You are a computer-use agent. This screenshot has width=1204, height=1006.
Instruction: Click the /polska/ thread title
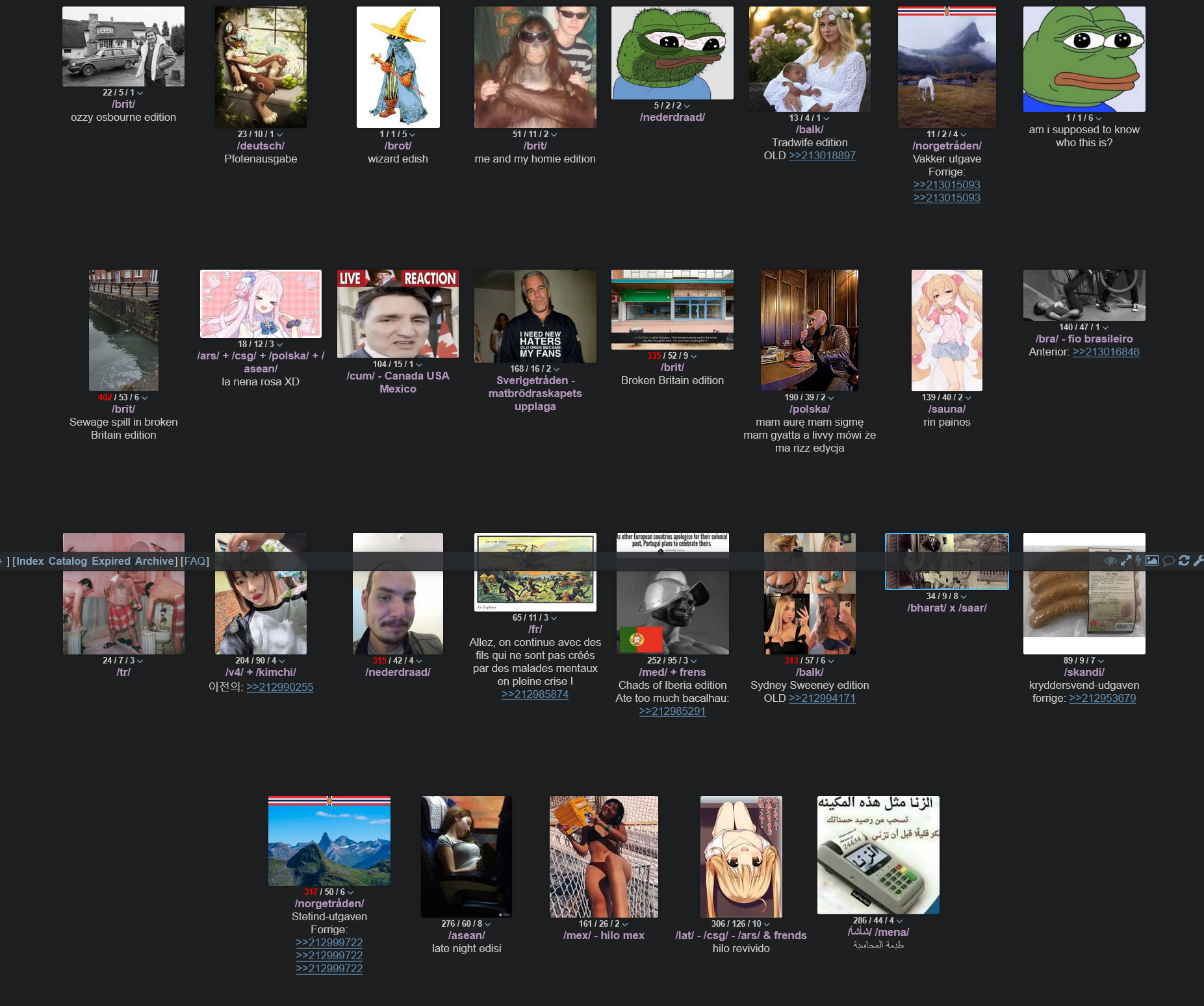pyautogui.click(x=810, y=409)
